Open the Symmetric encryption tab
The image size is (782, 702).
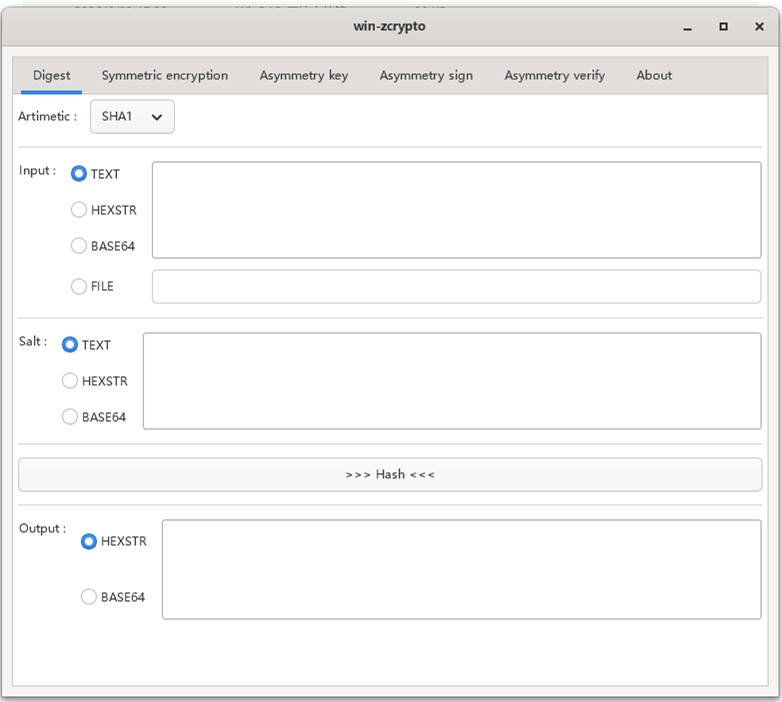click(165, 75)
